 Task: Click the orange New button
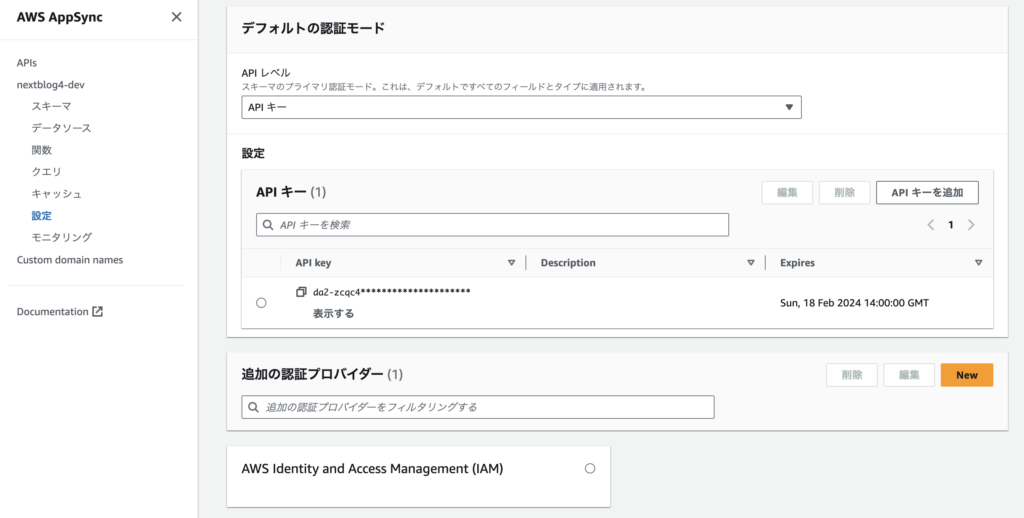coord(967,375)
